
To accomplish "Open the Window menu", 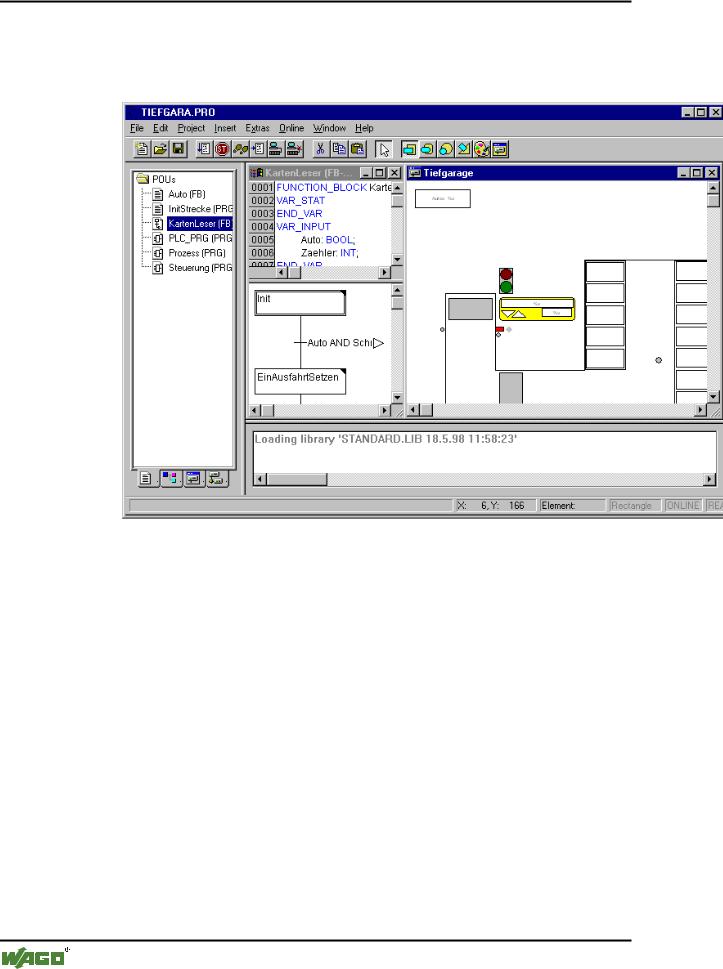I will point(329,128).
